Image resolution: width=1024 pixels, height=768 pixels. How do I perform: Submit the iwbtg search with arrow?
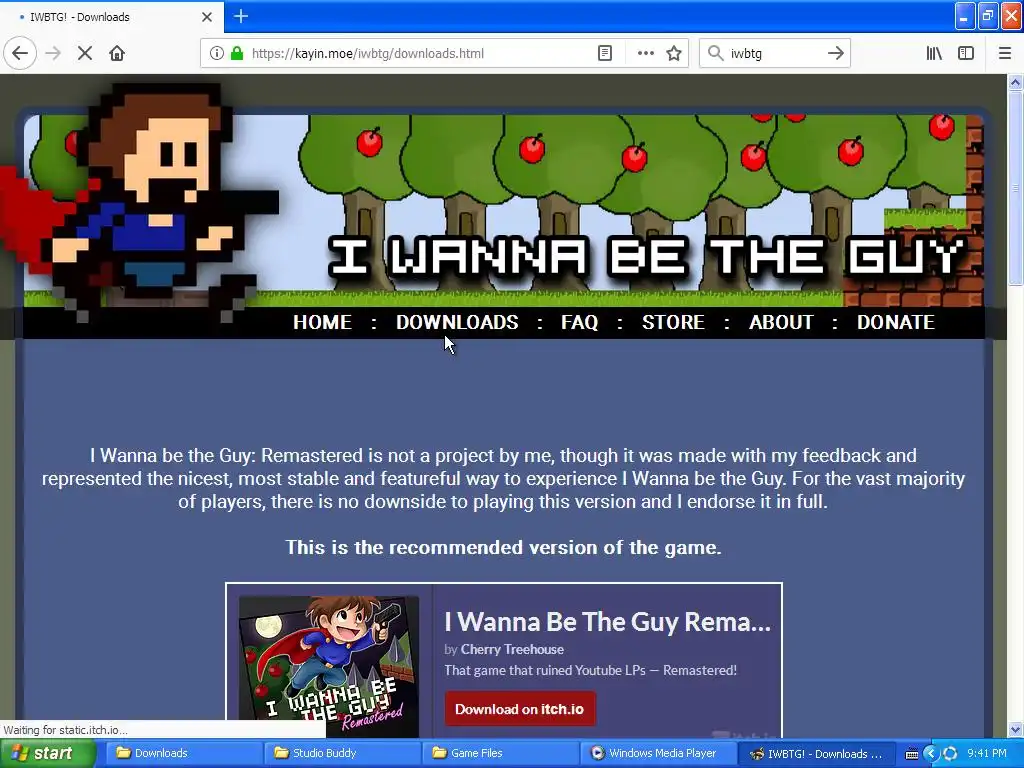click(835, 54)
